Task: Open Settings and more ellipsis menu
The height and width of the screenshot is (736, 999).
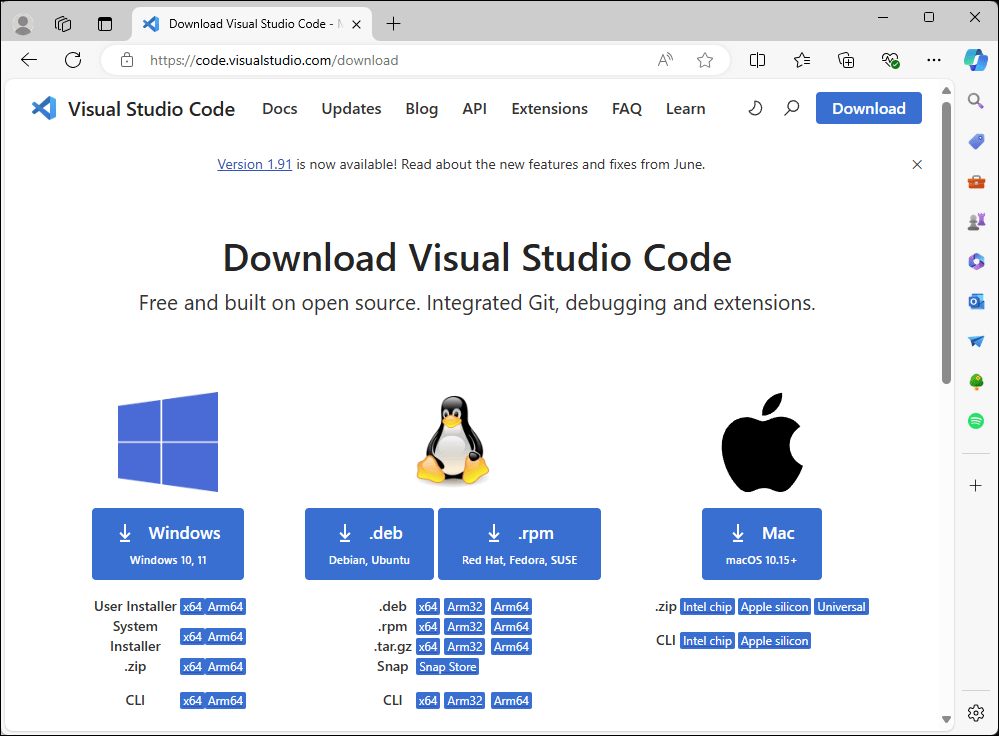Action: [x=934, y=60]
